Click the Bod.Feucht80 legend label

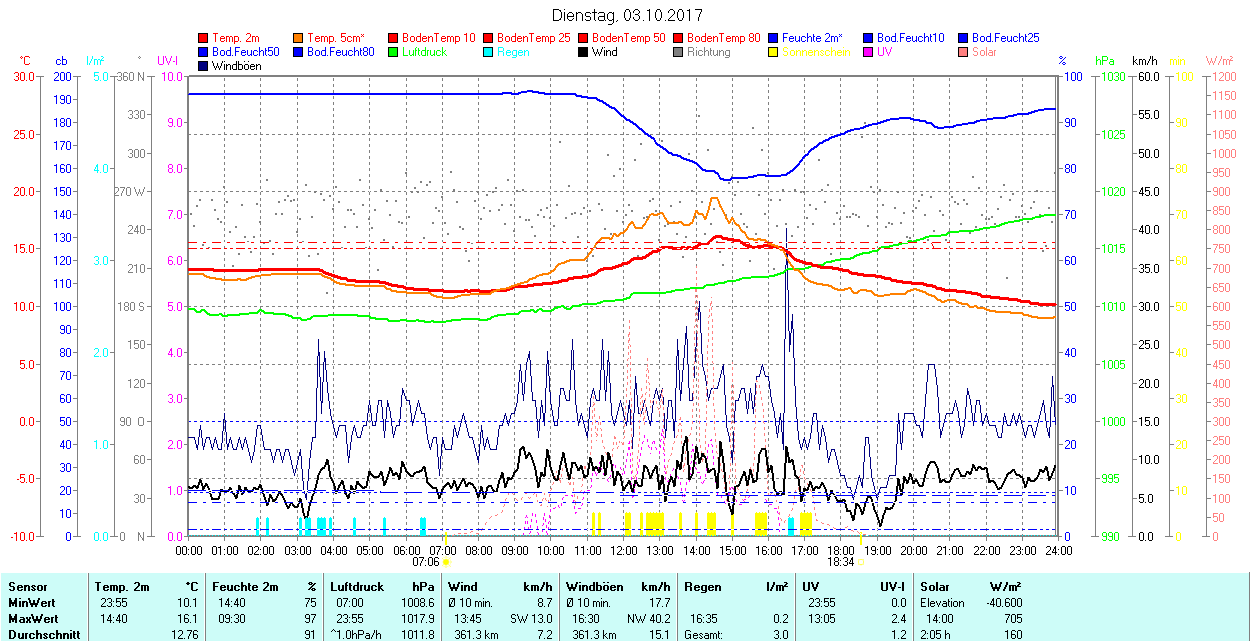(x=341, y=52)
